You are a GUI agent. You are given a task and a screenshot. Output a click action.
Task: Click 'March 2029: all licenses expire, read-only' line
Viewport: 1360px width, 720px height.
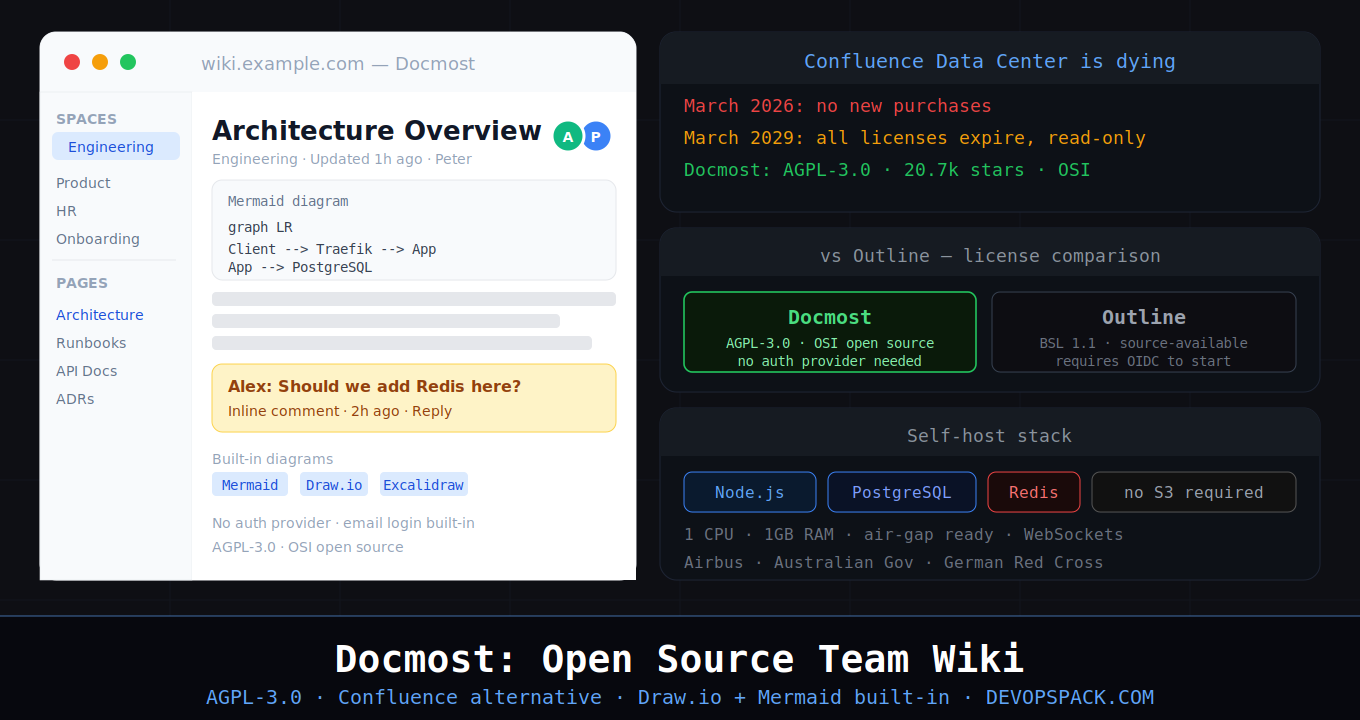pyautogui.click(x=915, y=138)
